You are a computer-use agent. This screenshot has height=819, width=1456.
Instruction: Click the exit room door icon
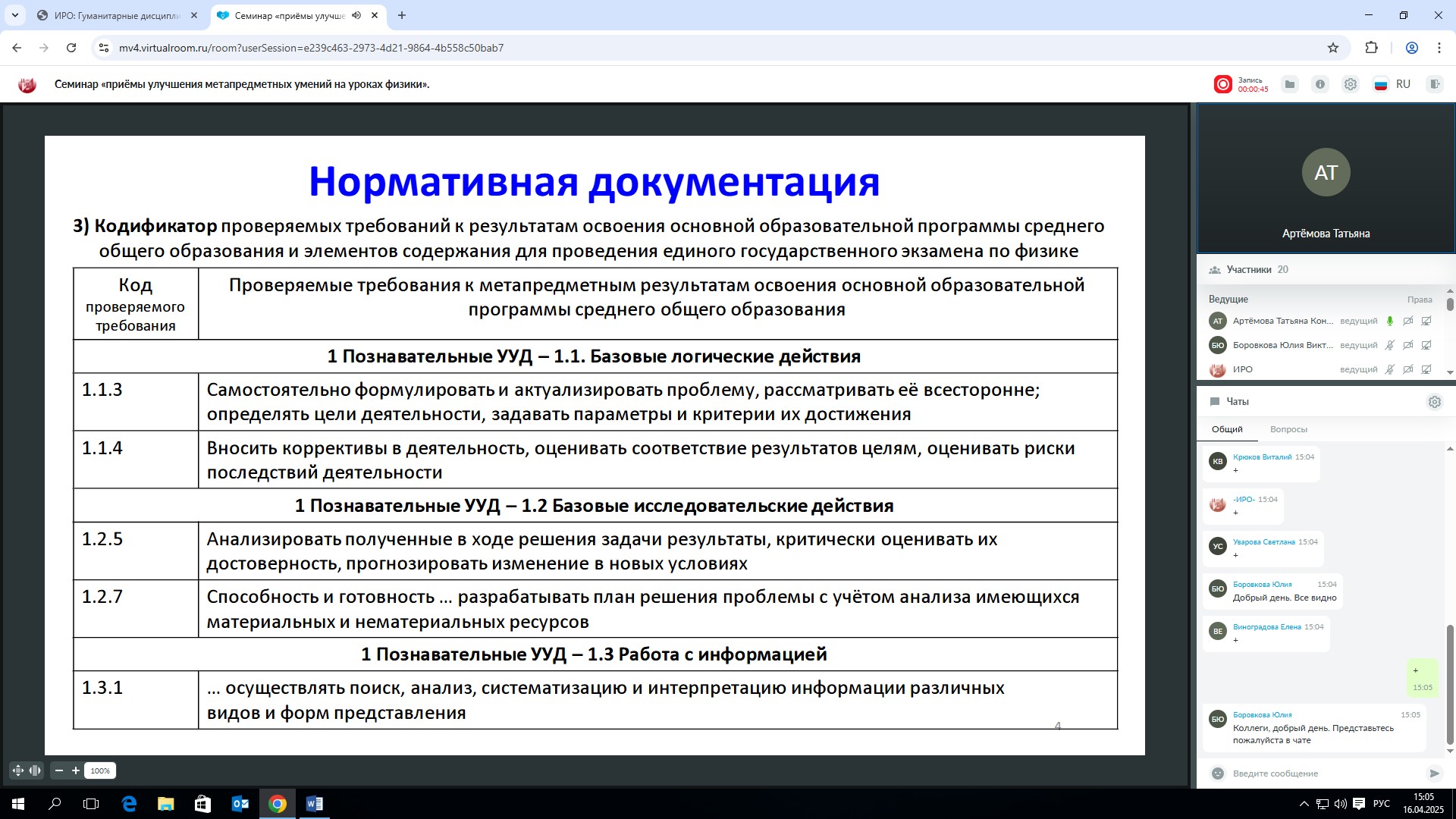1434,84
